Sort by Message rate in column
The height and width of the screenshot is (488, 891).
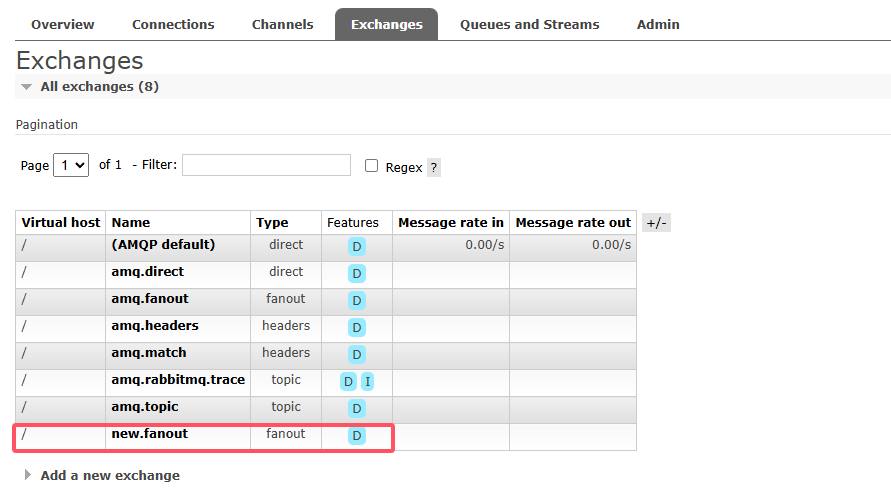coord(451,223)
